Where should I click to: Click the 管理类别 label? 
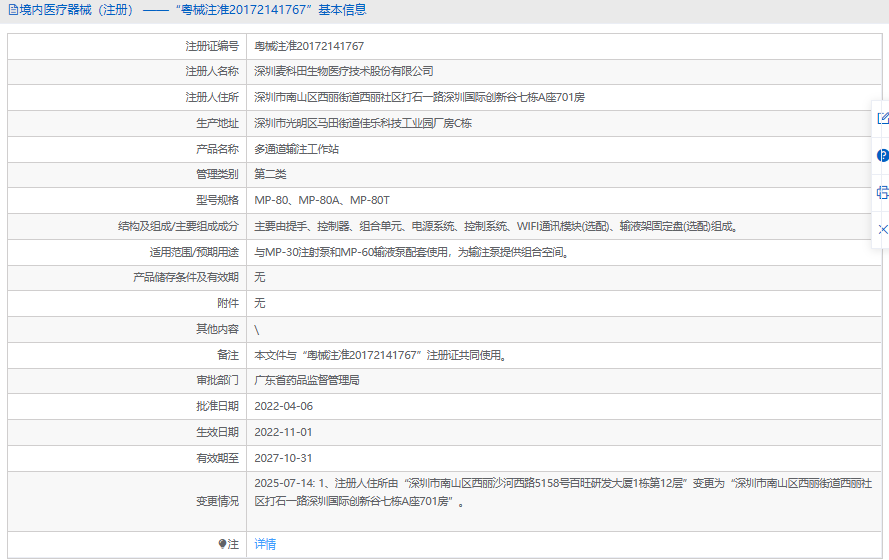(218, 174)
